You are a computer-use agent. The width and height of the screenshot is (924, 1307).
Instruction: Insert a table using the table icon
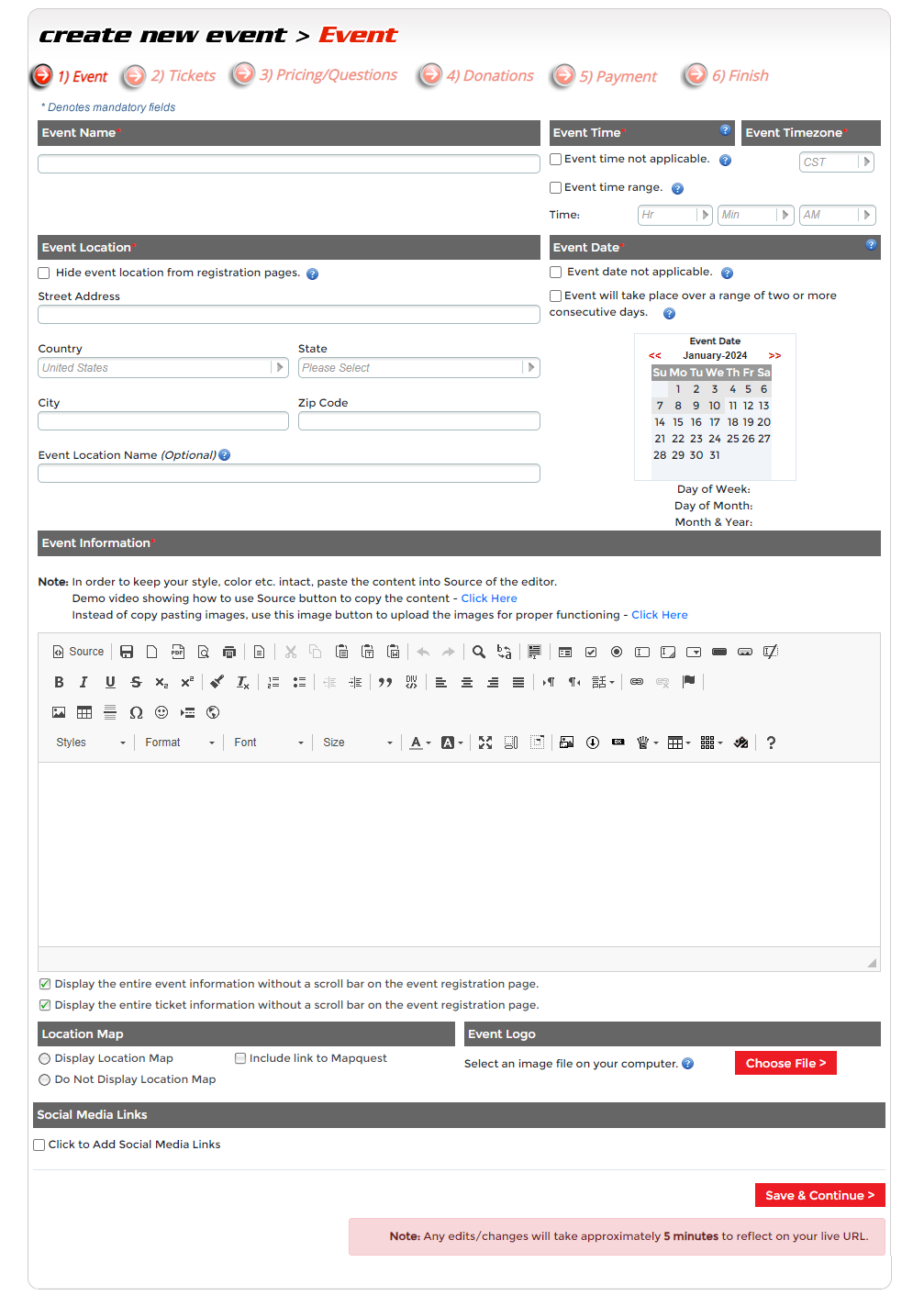(84, 712)
